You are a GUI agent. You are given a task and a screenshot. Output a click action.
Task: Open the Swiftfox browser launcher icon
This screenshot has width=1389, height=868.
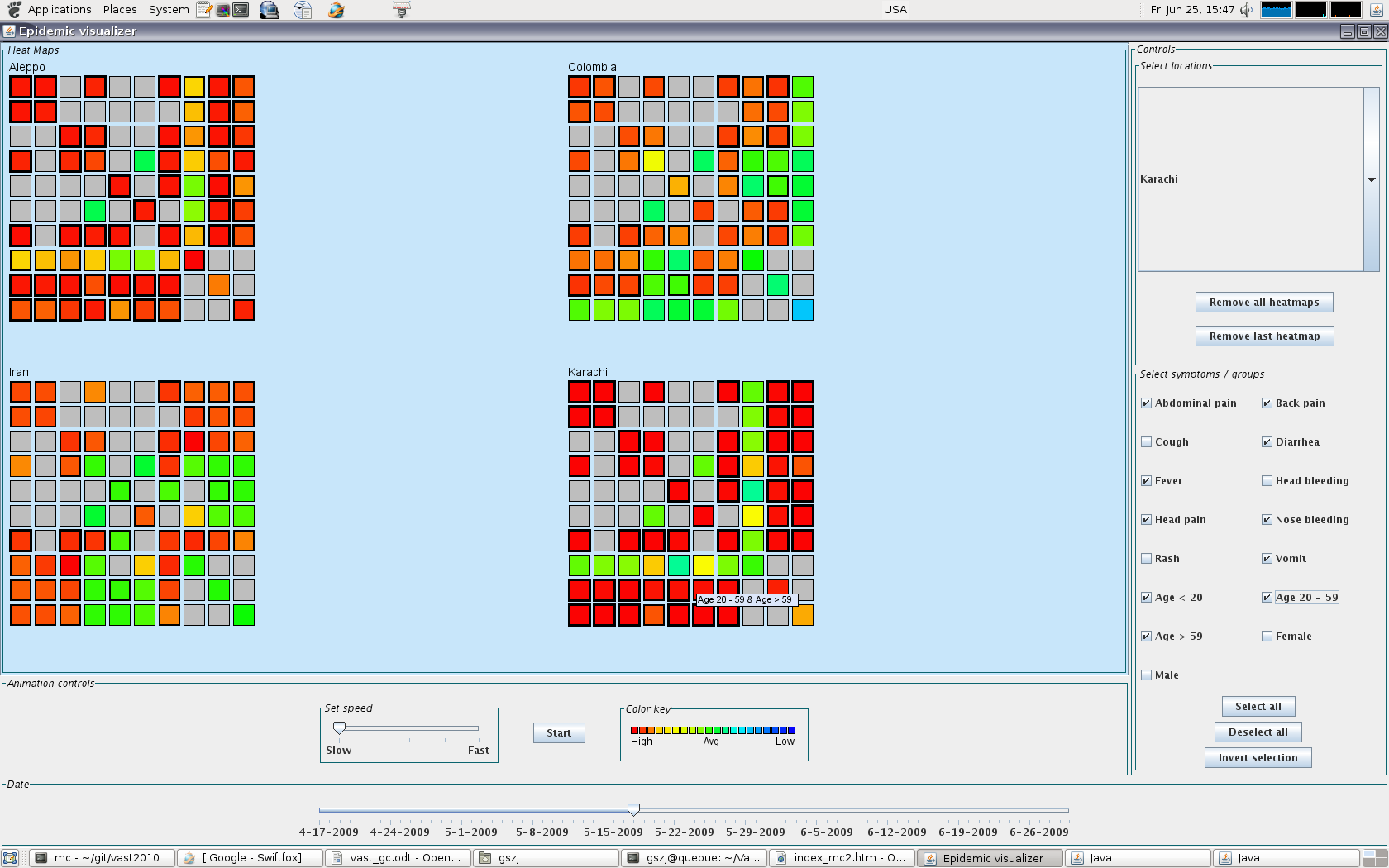coord(336,10)
